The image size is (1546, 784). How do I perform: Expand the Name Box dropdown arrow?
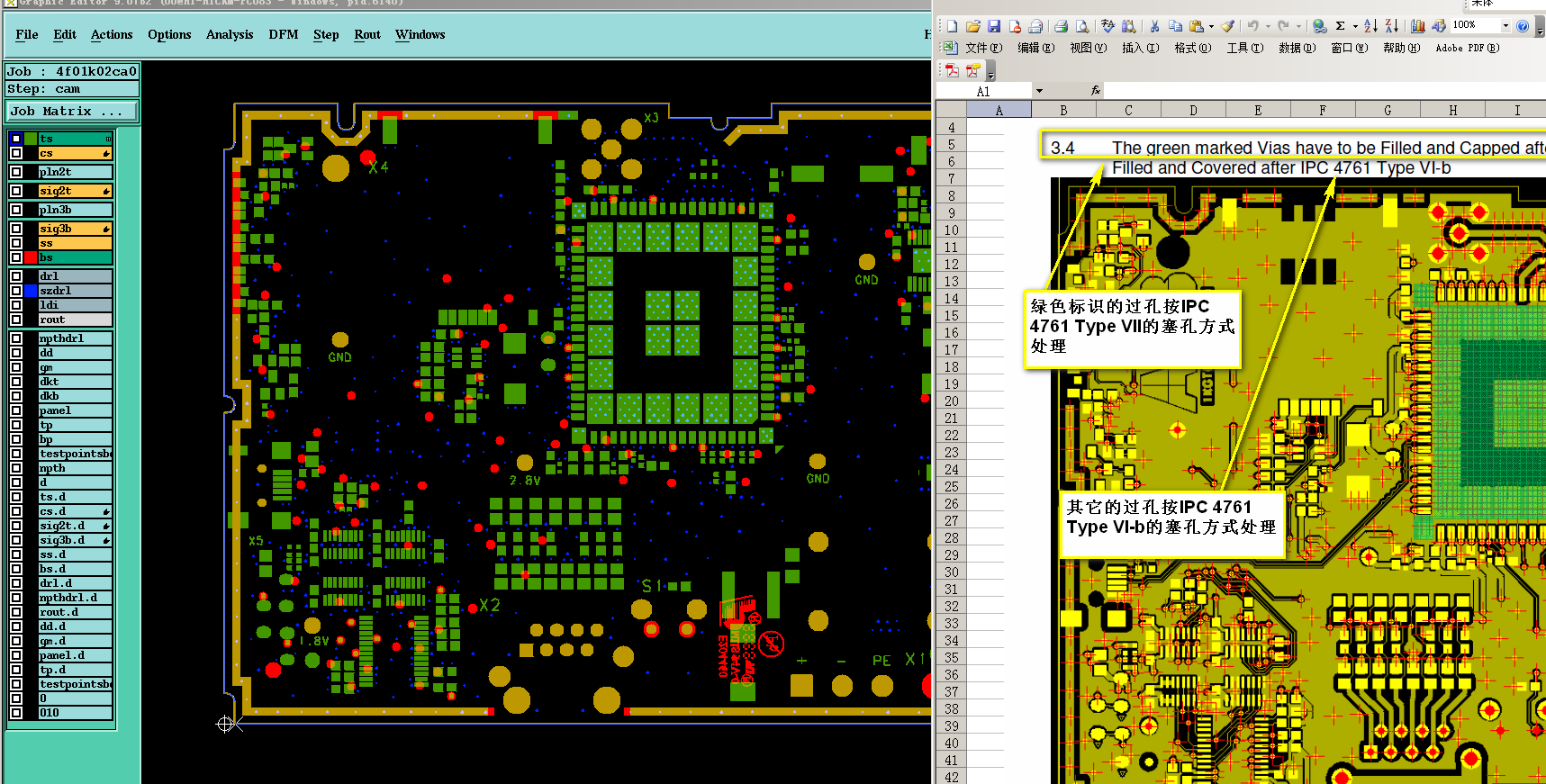pos(1039,91)
